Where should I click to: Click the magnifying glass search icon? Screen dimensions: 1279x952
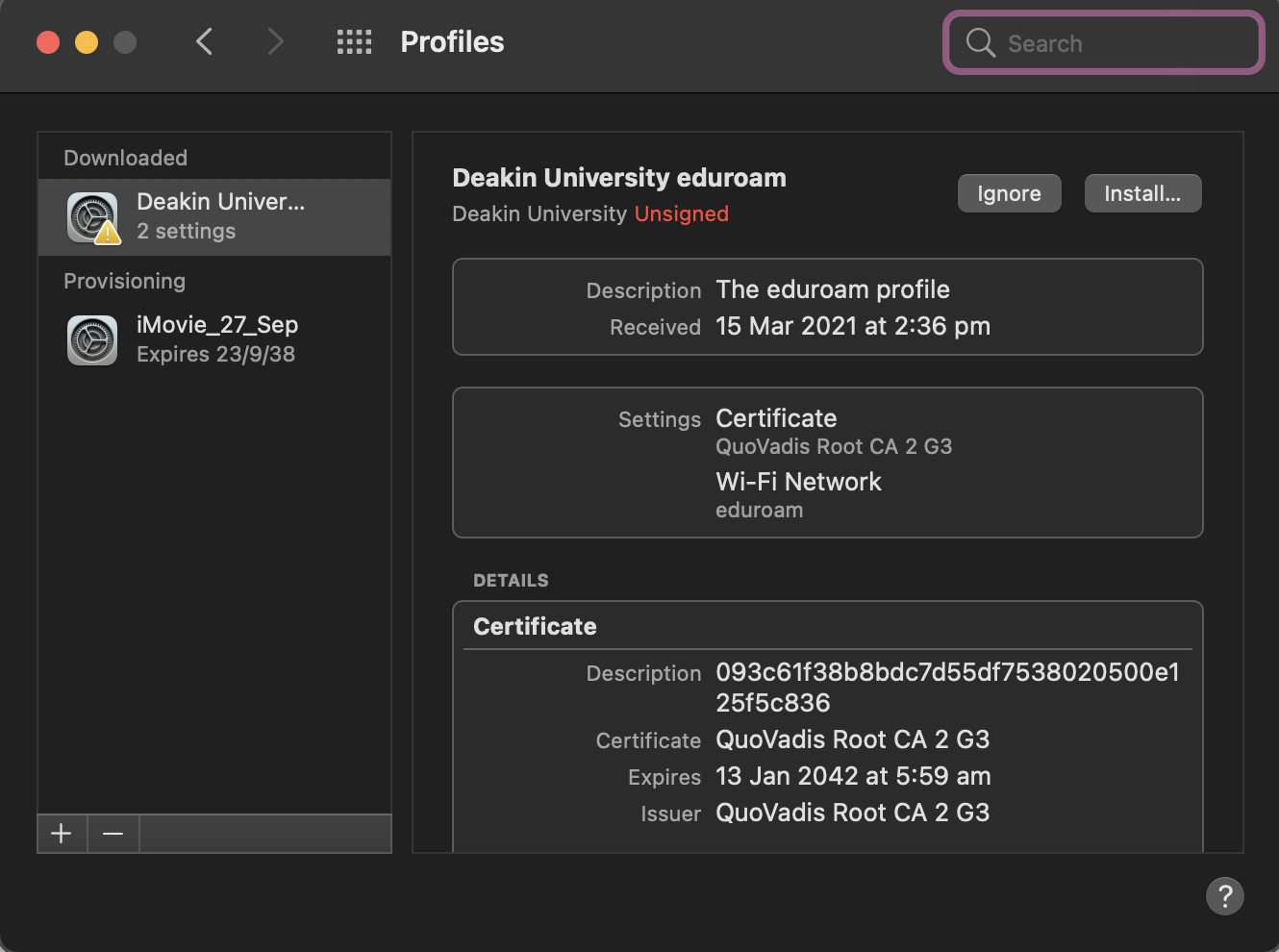(980, 42)
